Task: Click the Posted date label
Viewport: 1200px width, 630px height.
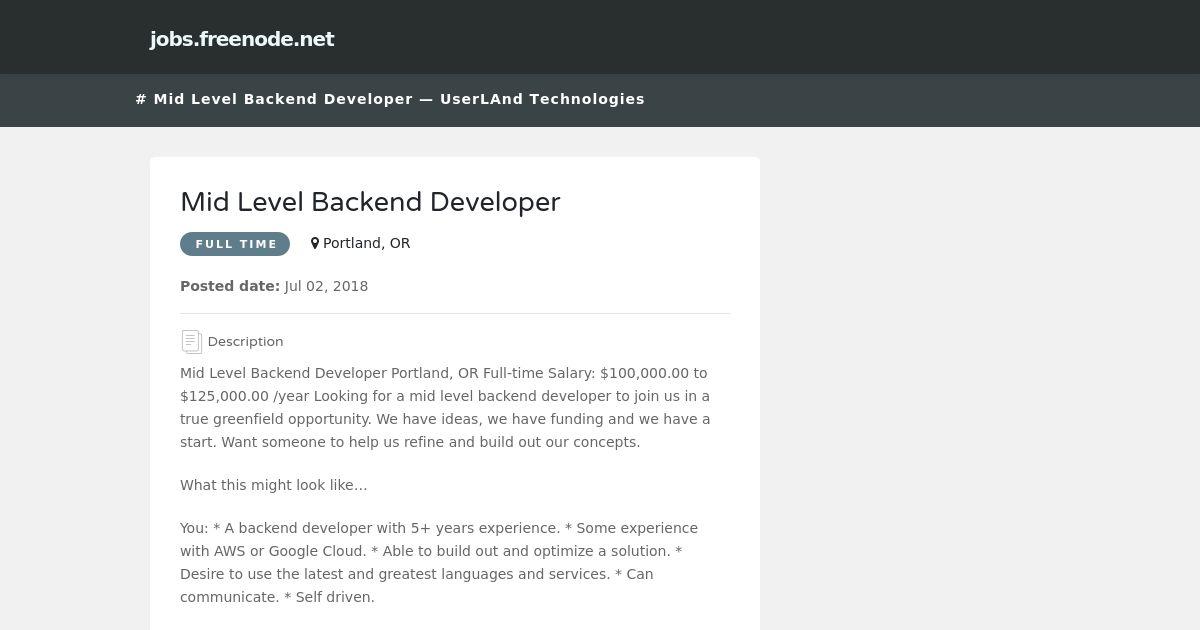Action: [230, 286]
